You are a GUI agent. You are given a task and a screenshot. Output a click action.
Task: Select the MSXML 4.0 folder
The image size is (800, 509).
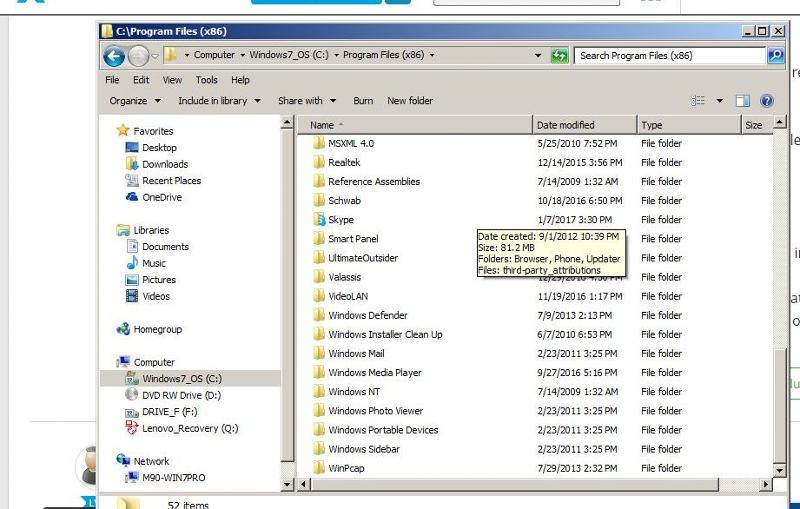(351, 143)
